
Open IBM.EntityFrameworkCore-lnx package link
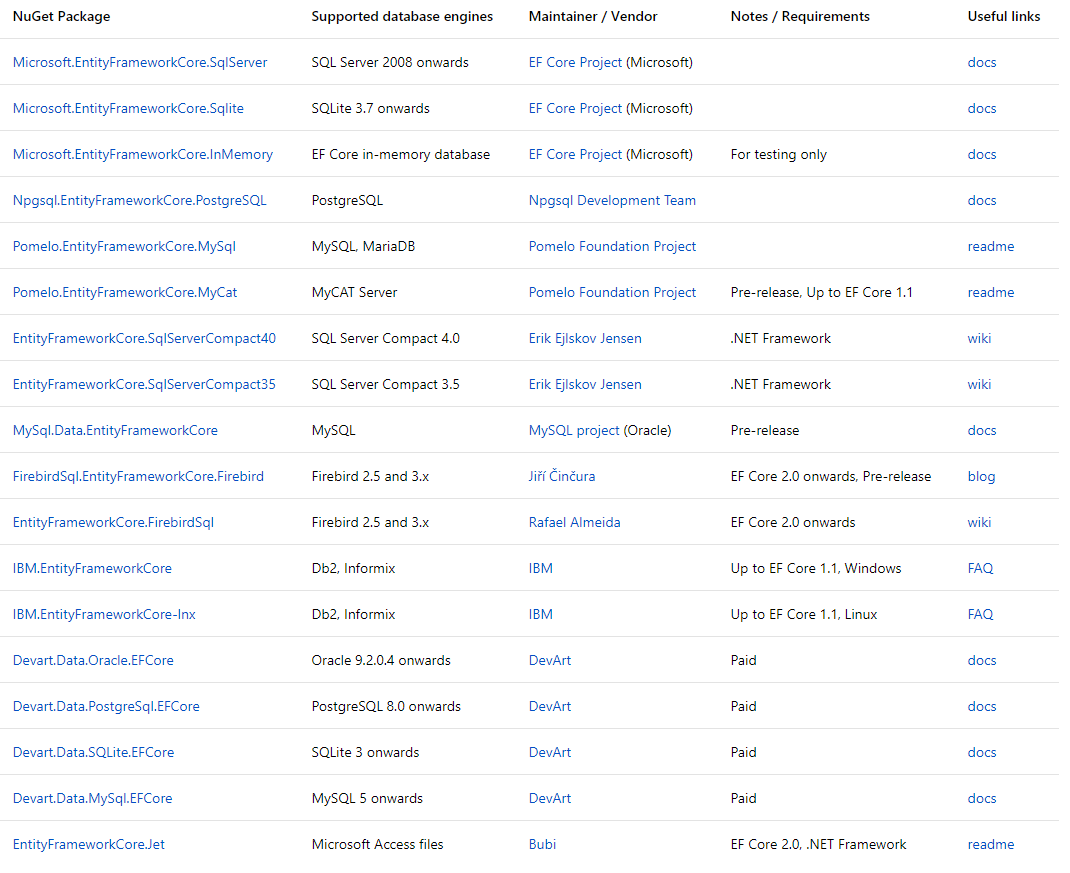104,614
